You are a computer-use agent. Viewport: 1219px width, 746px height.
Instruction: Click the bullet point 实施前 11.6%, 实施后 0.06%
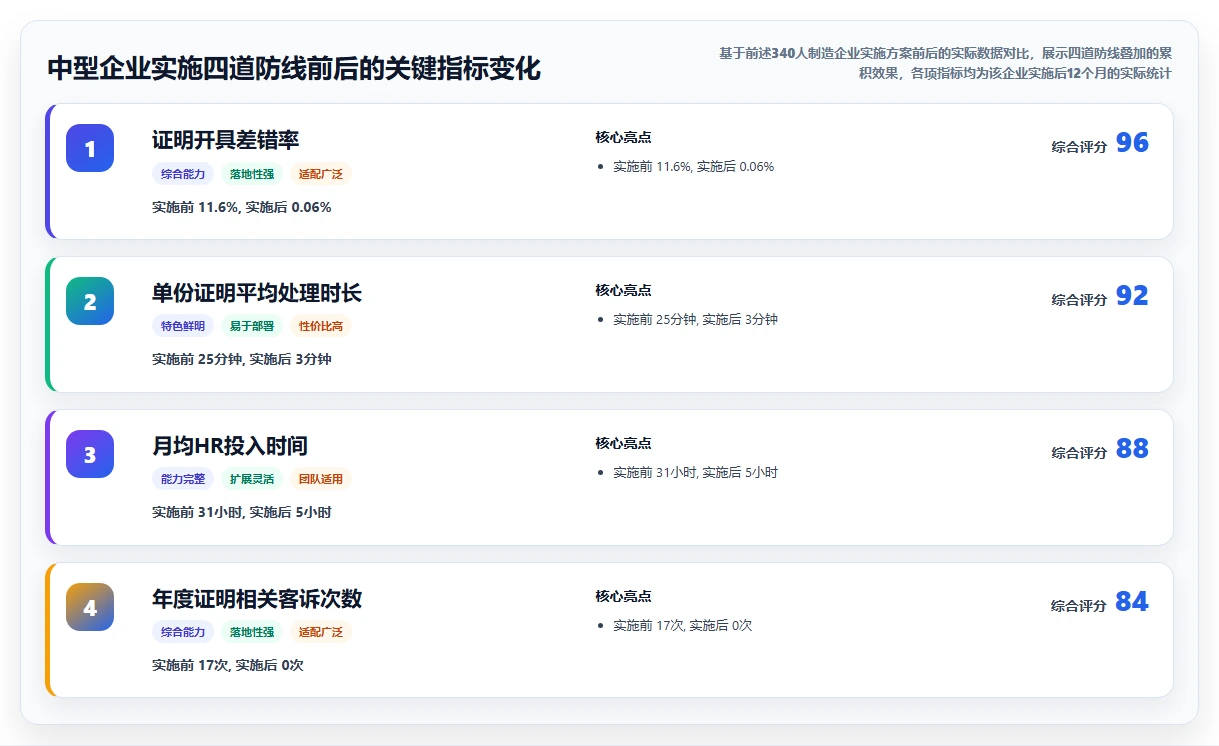[x=693, y=167]
